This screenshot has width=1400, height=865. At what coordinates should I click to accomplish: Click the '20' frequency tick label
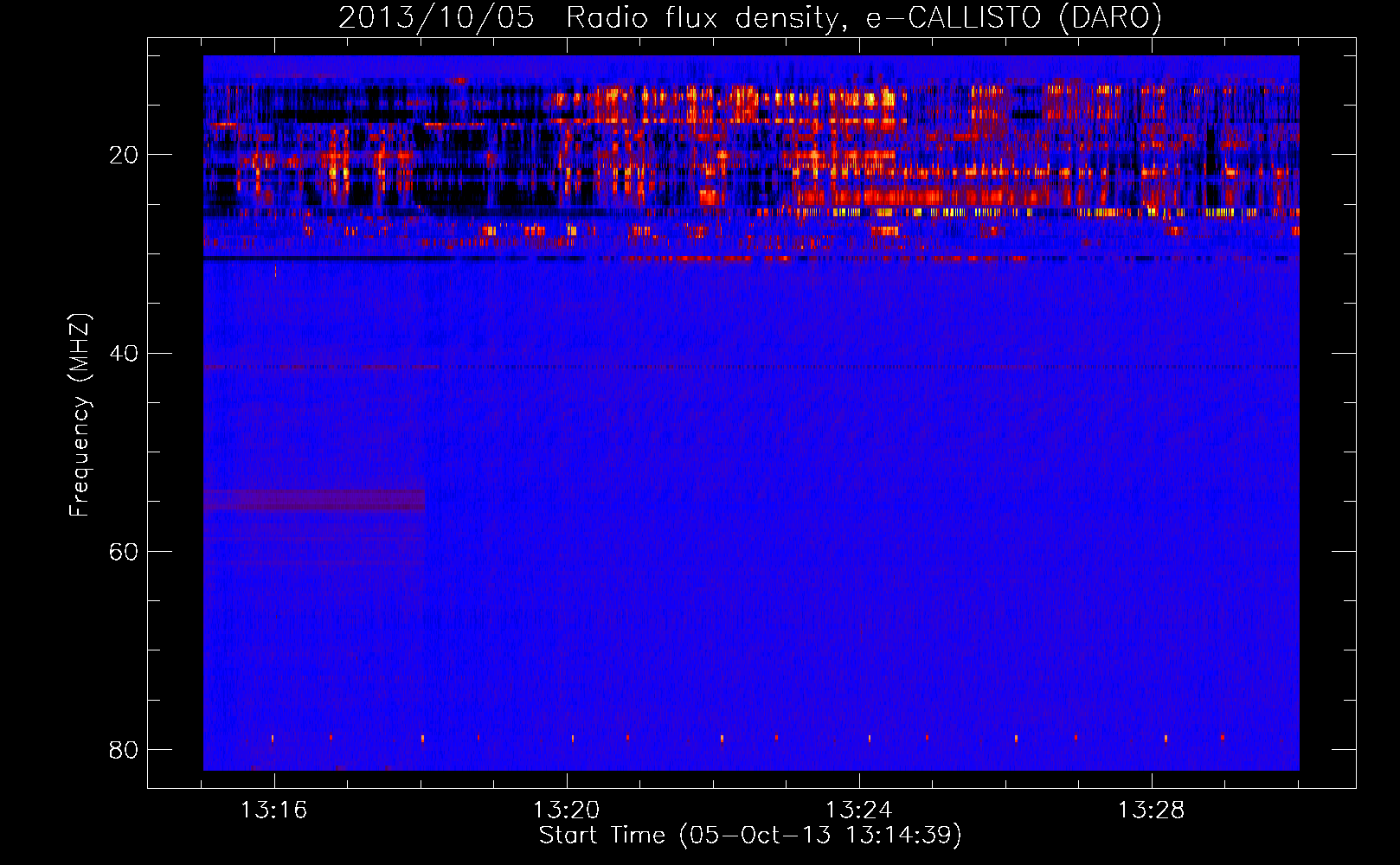tap(124, 156)
